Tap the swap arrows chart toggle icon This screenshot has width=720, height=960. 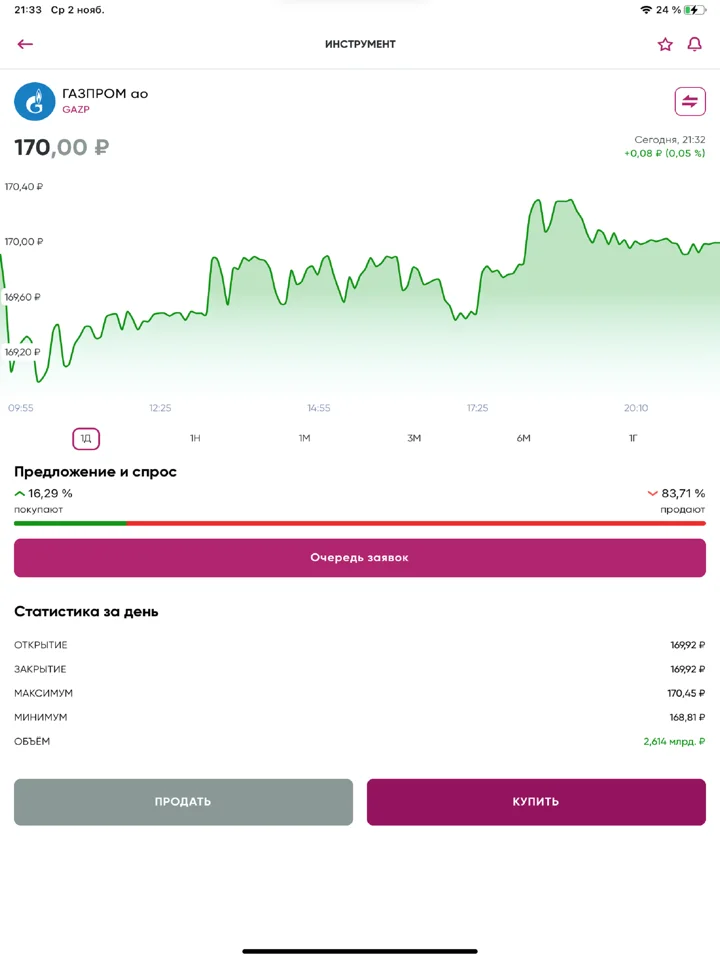[690, 101]
